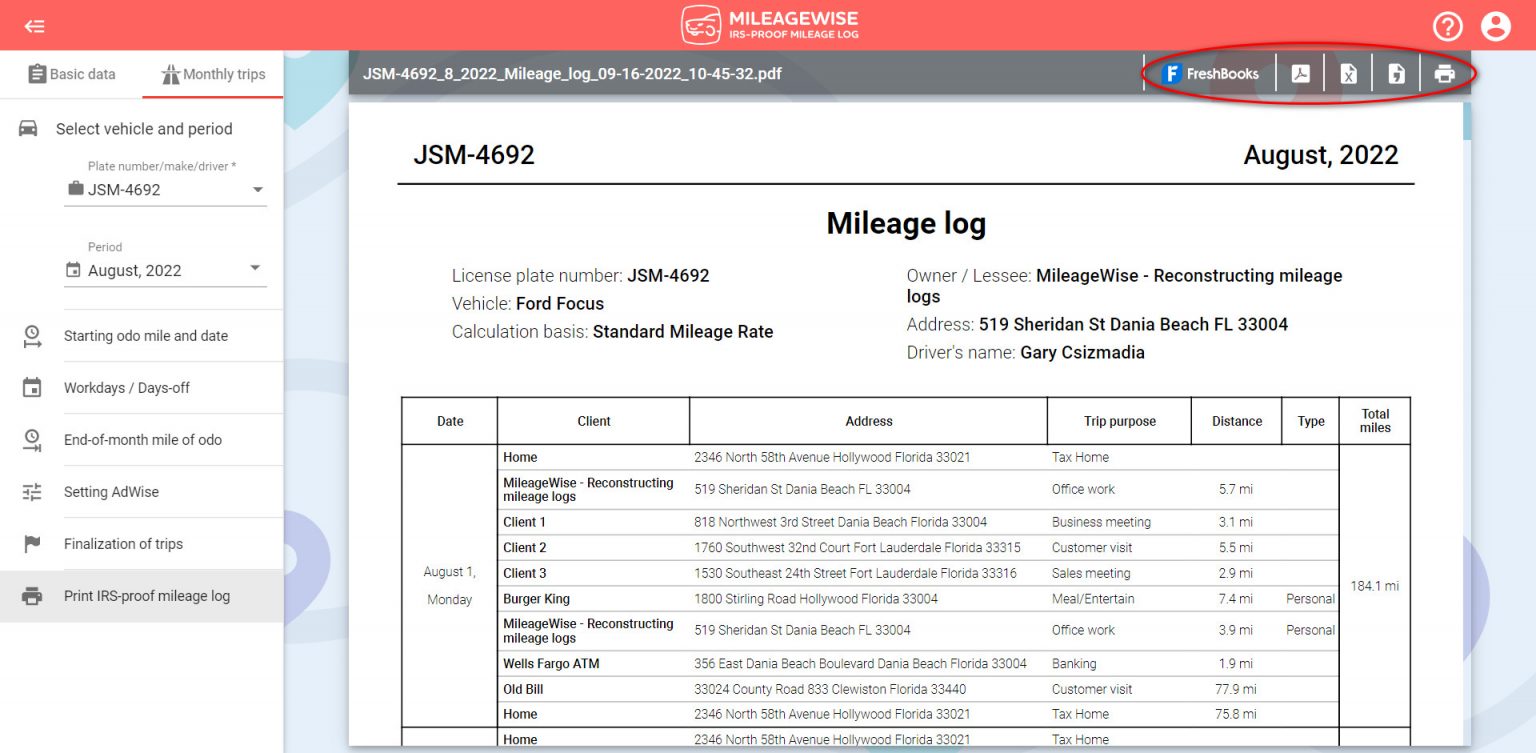
Task: Open the user profile icon
Action: coord(1497,26)
